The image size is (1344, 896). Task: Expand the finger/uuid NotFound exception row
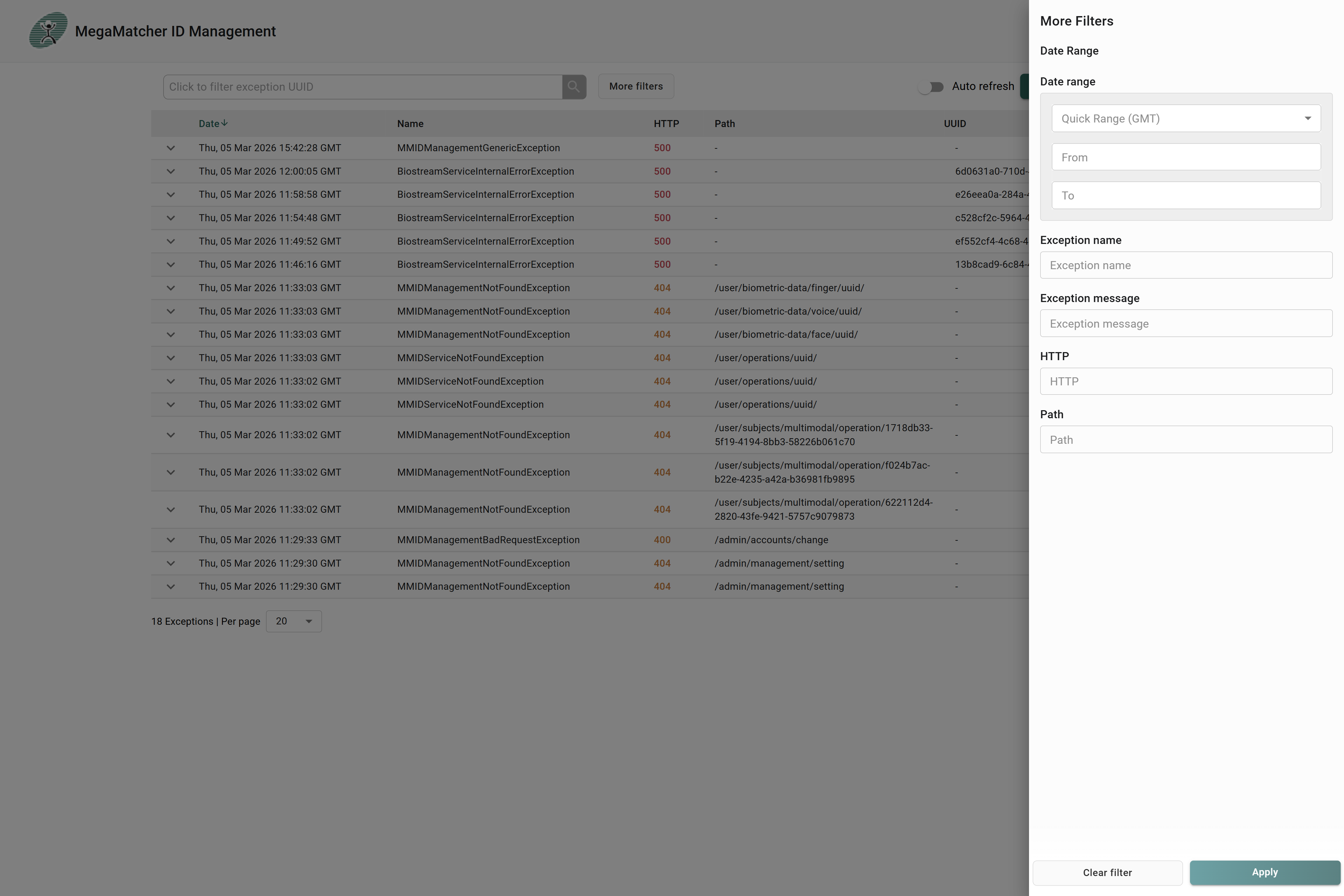tap(171, 288)
